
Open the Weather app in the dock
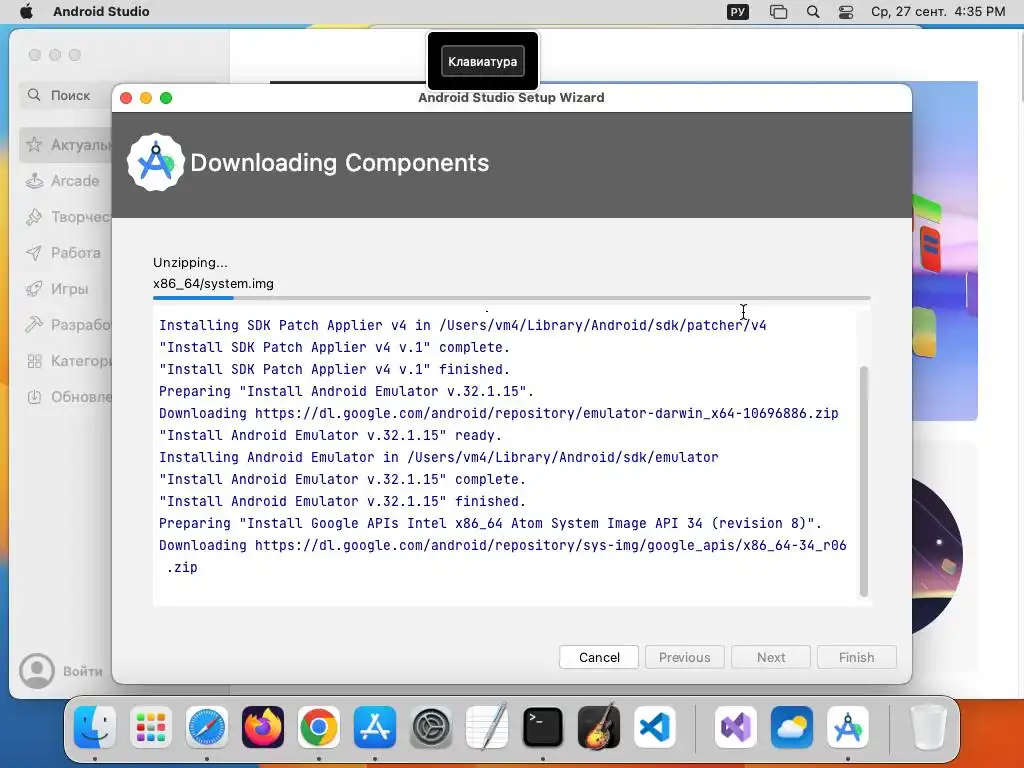tap(792, 727)
